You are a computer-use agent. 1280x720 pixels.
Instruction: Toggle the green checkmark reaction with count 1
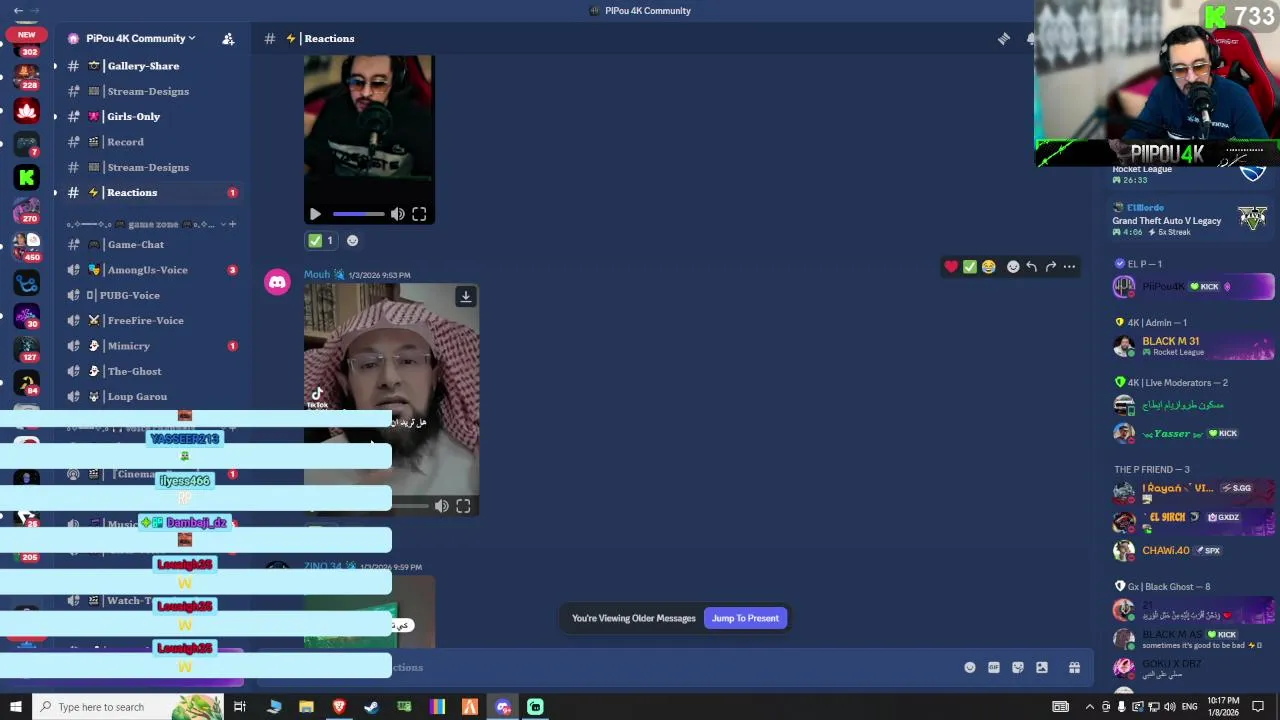coord(321,240)
